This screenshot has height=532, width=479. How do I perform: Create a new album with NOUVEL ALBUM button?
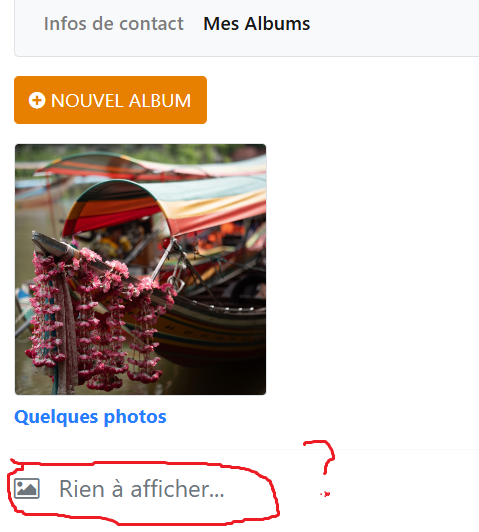(111, 100)
